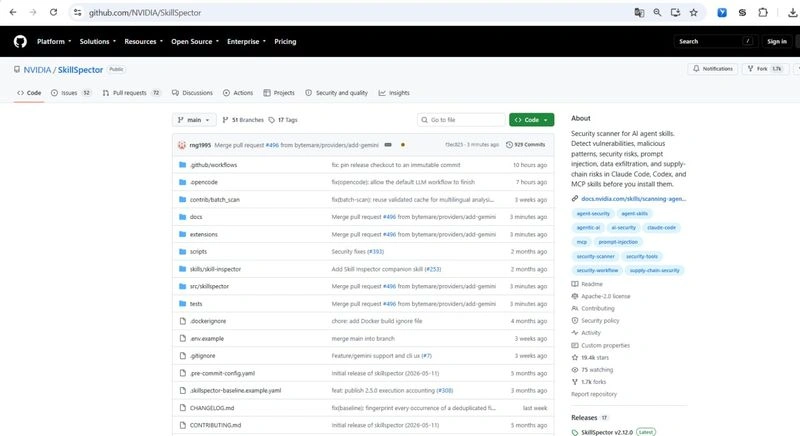Open the CONTRIBUTING.md file
The width and height of the screenshot is (800, 436).
[x=215, y=425]
